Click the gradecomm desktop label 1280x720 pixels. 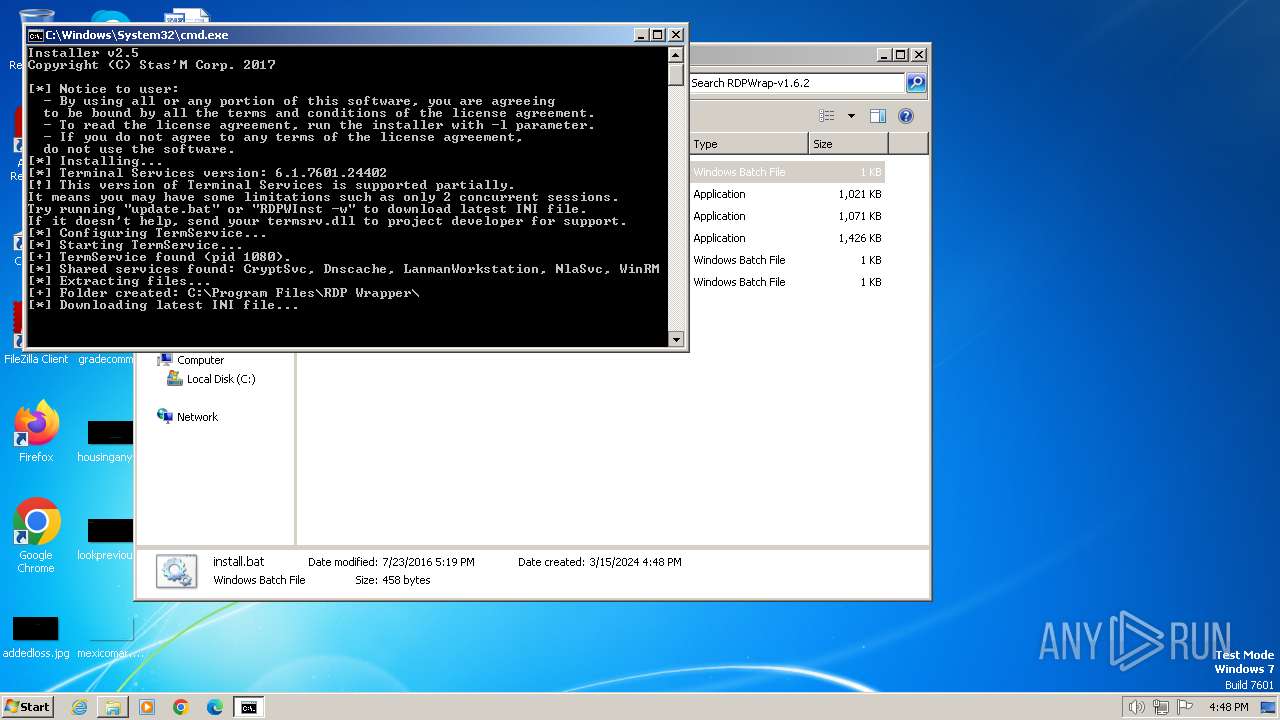[106, 359]
